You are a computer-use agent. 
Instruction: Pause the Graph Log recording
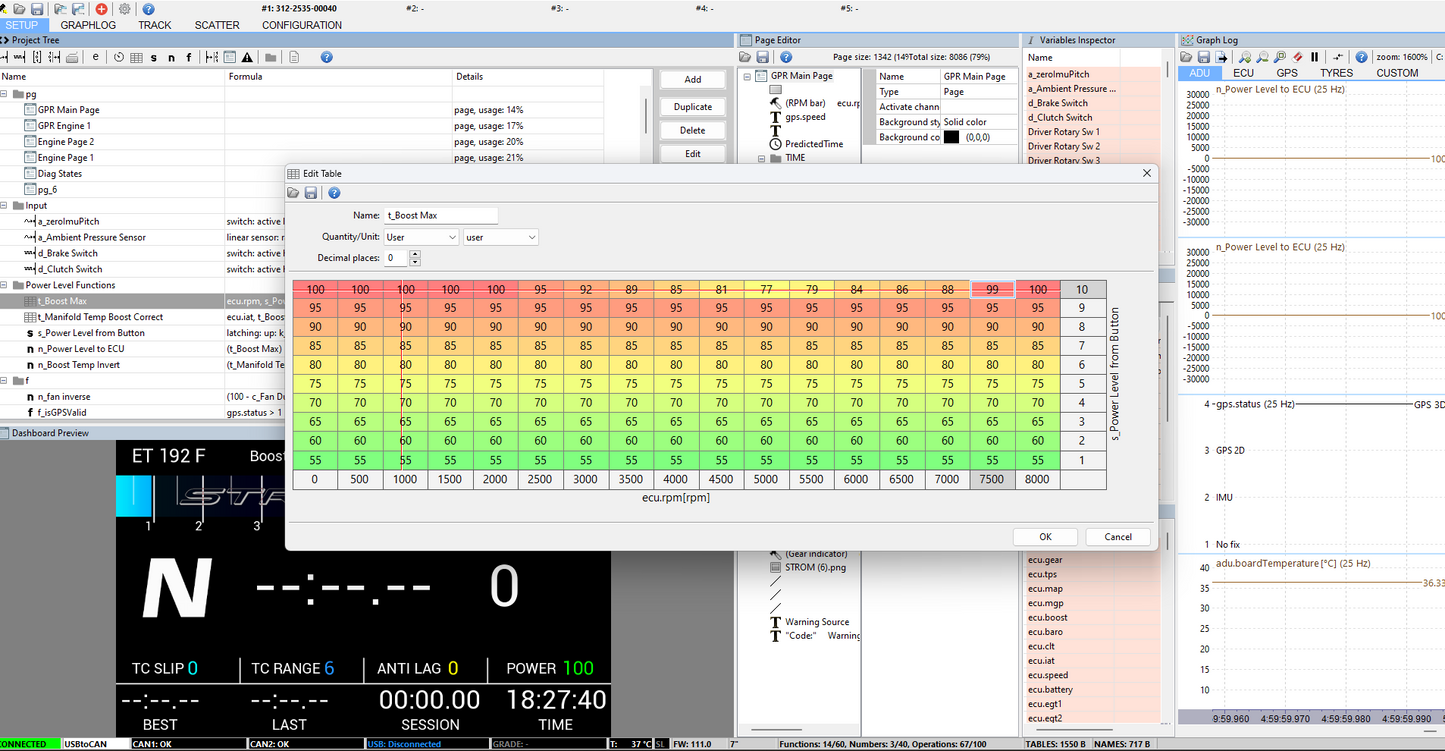1314,58
